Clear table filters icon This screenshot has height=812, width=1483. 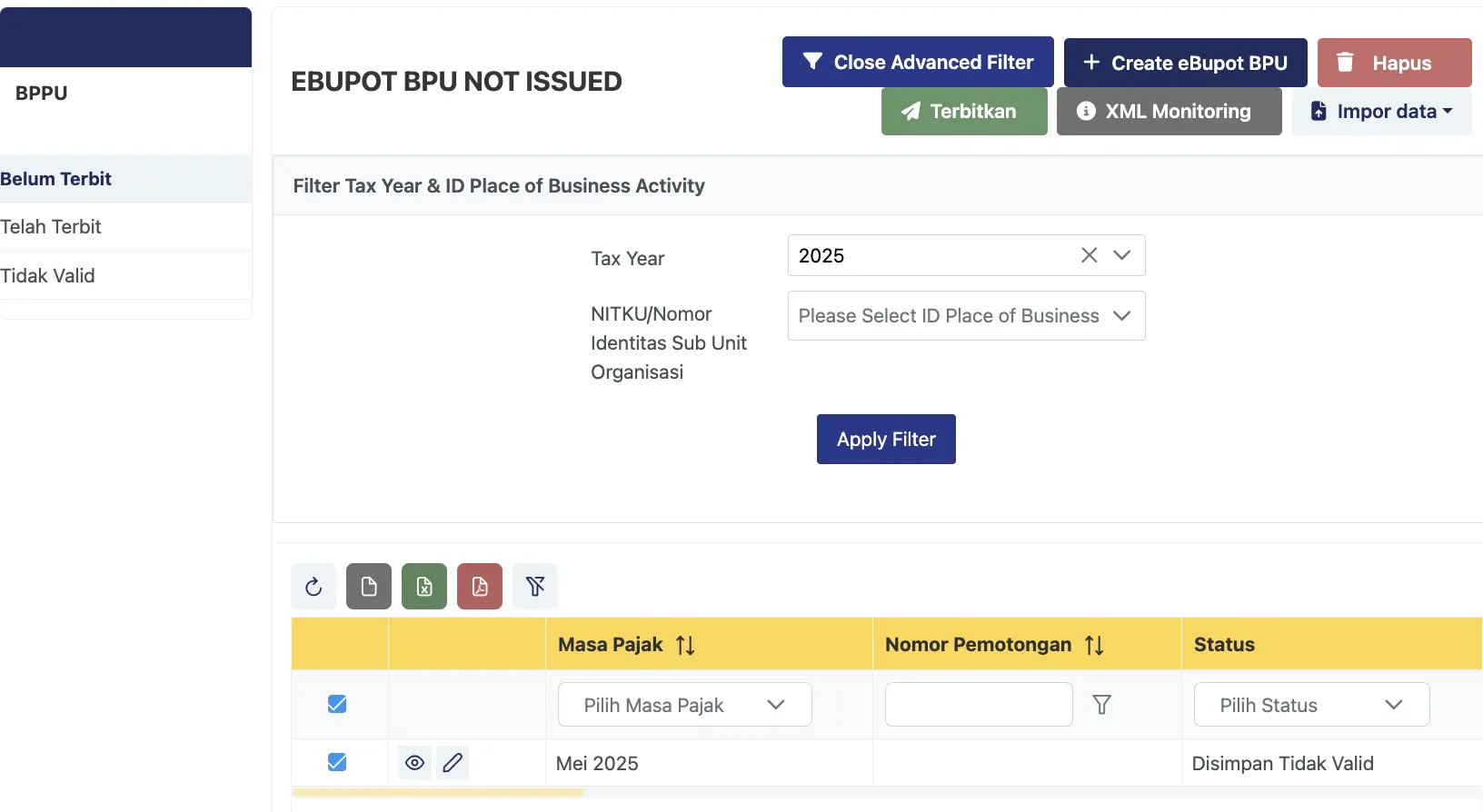pyautogui.click(x=535, y=587)
